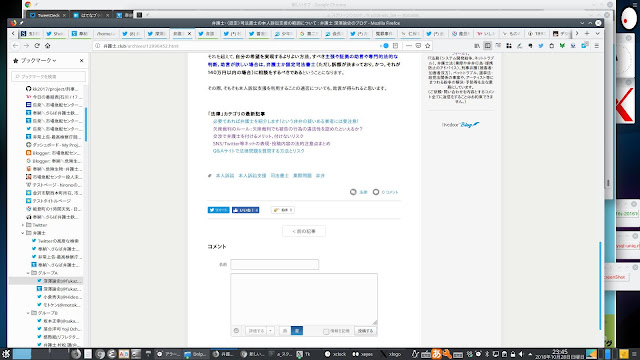Viewport: 640px width, 360px height.
Task: Open the xclock task in taskbar
Action: point(335,354)
